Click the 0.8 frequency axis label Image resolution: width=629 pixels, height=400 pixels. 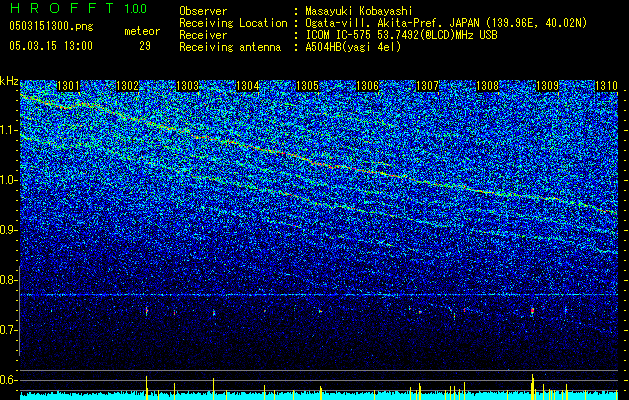pos(9,280)
